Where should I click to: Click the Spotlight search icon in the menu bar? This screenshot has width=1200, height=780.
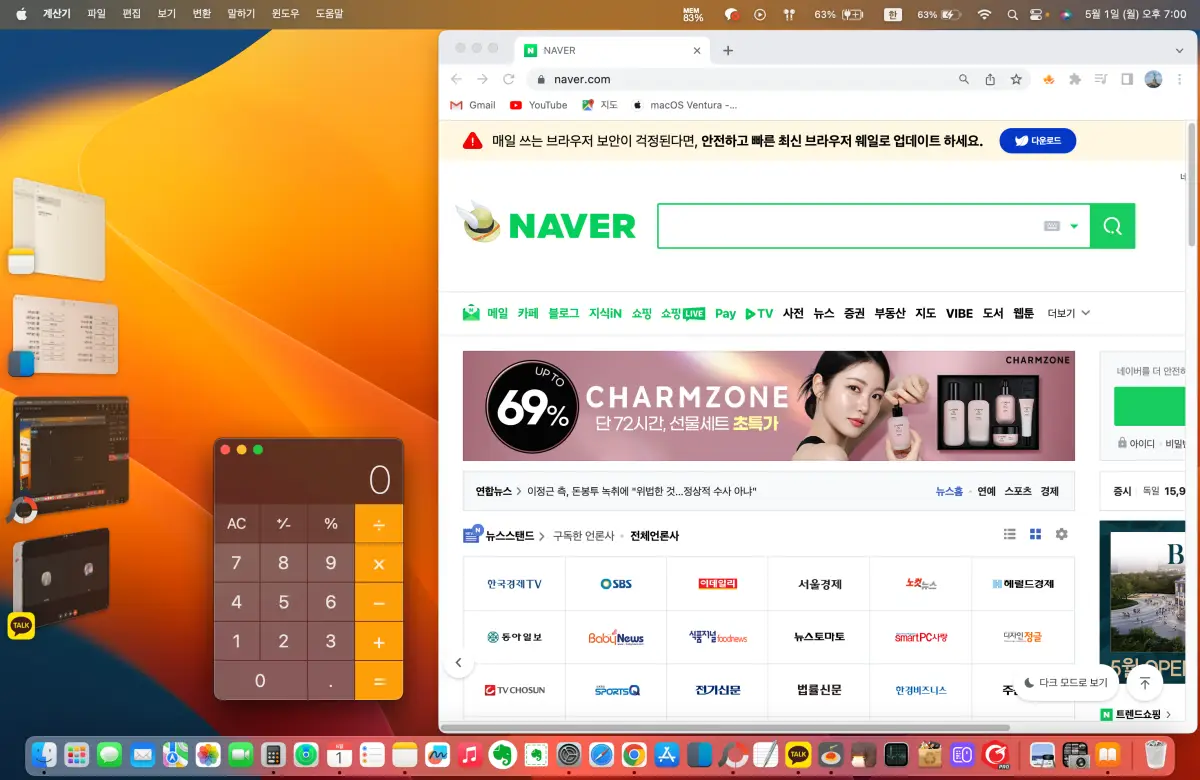pos(1014,14)
